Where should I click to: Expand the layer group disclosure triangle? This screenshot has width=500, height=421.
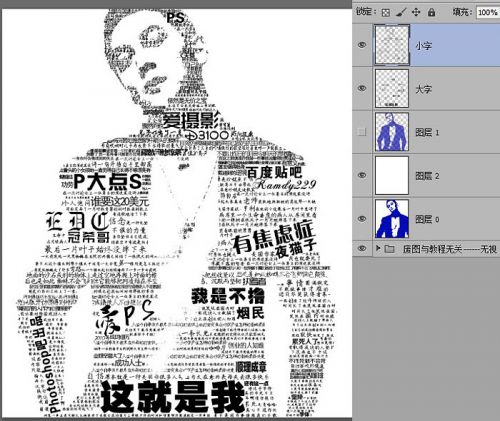click(x=378, y=248)
